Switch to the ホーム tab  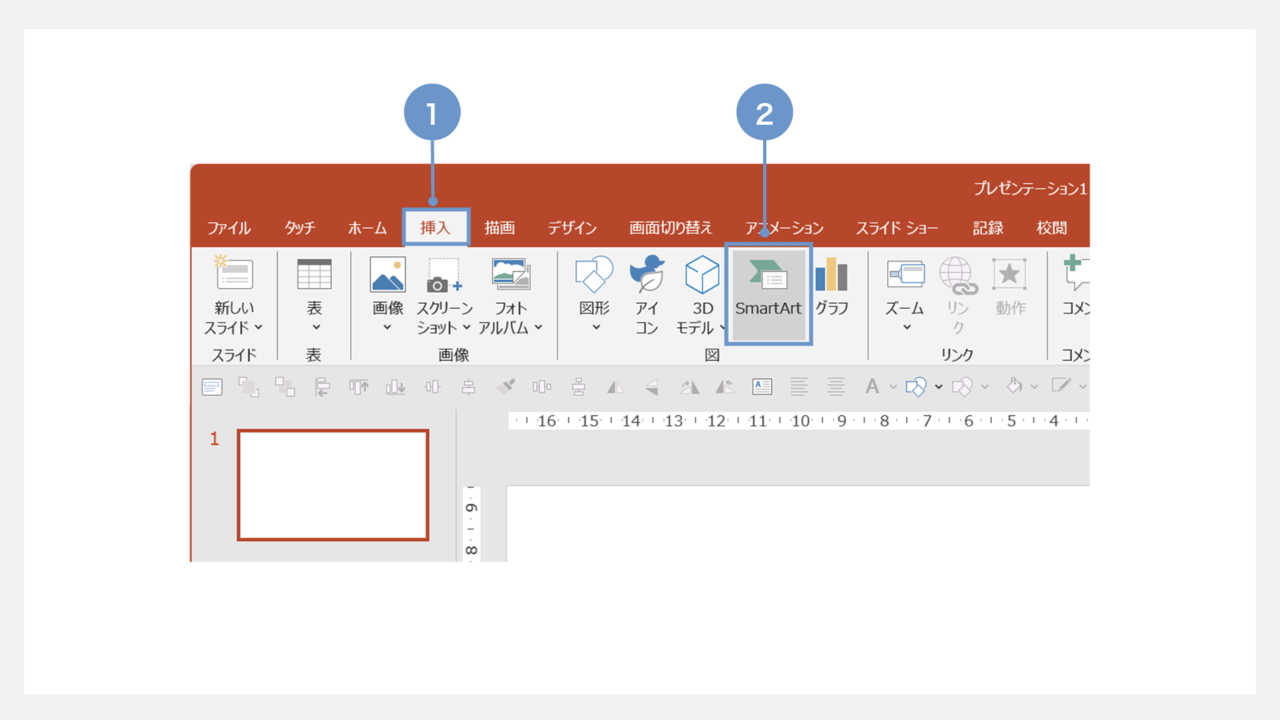pyautogui.click(x=367, y=228)
